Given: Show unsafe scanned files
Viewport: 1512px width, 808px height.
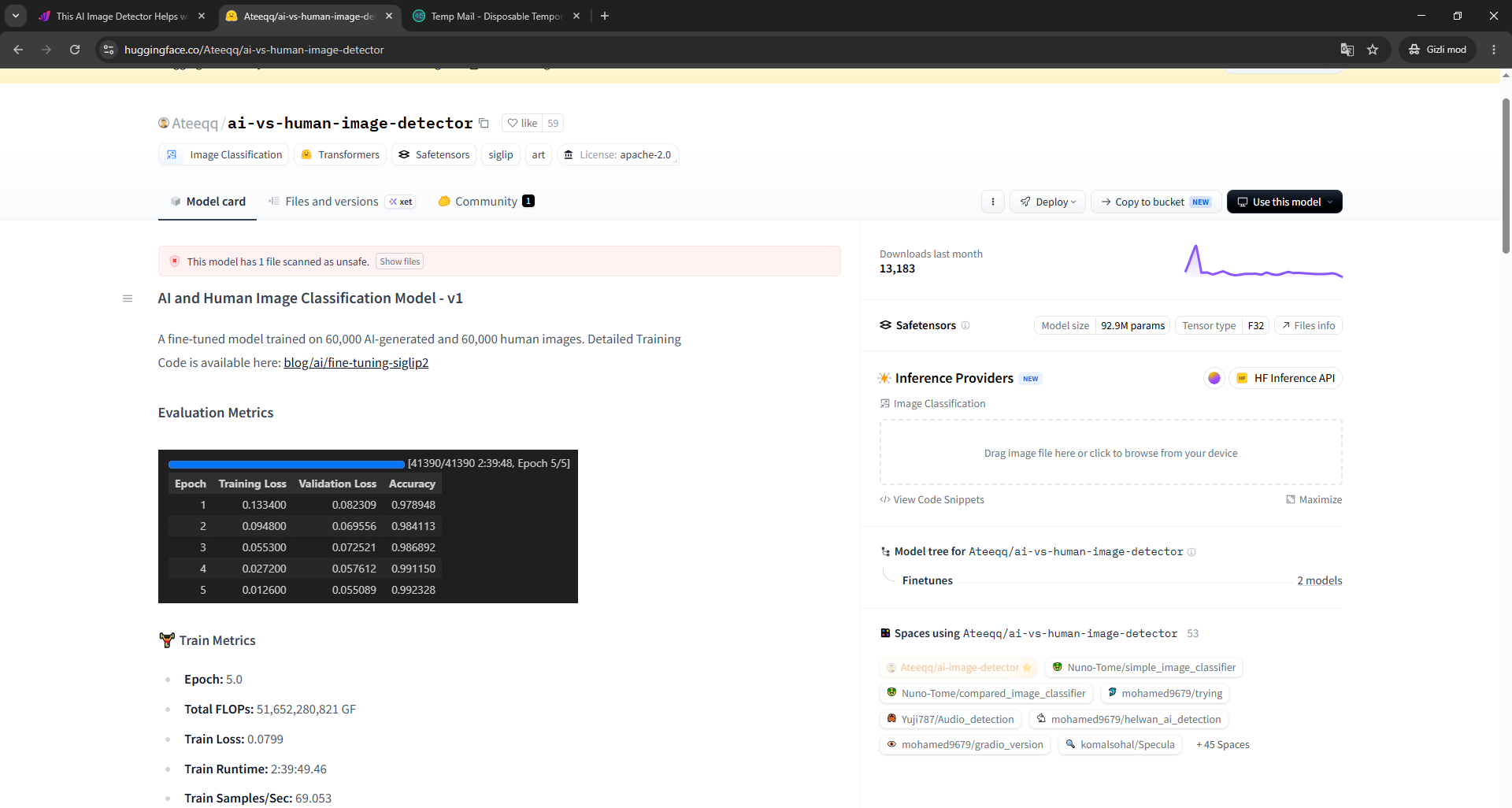Looking at the screenshot, I should click(x=400, y=261).
